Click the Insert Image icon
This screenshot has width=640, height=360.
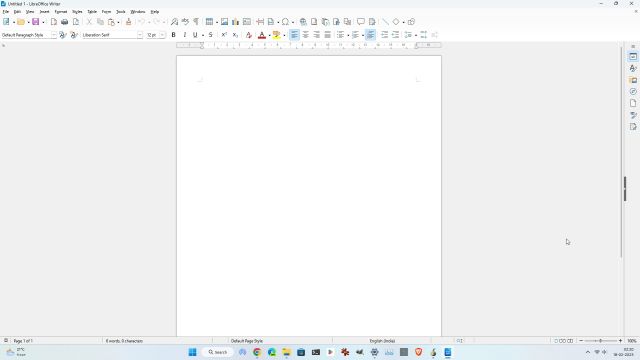[224, 22]
